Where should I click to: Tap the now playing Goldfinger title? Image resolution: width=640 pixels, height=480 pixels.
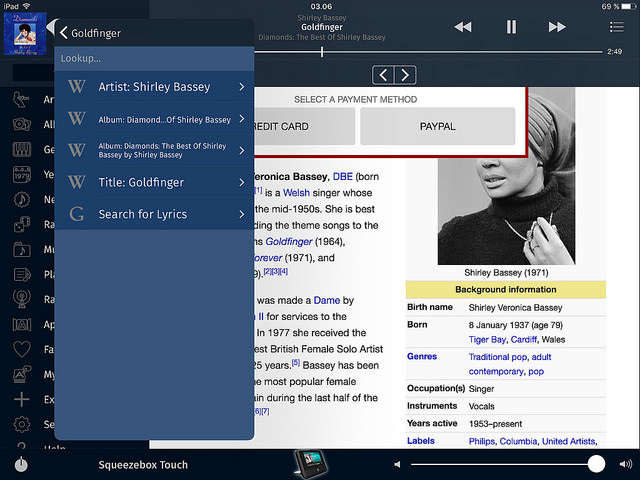click(x=322, y=27)
